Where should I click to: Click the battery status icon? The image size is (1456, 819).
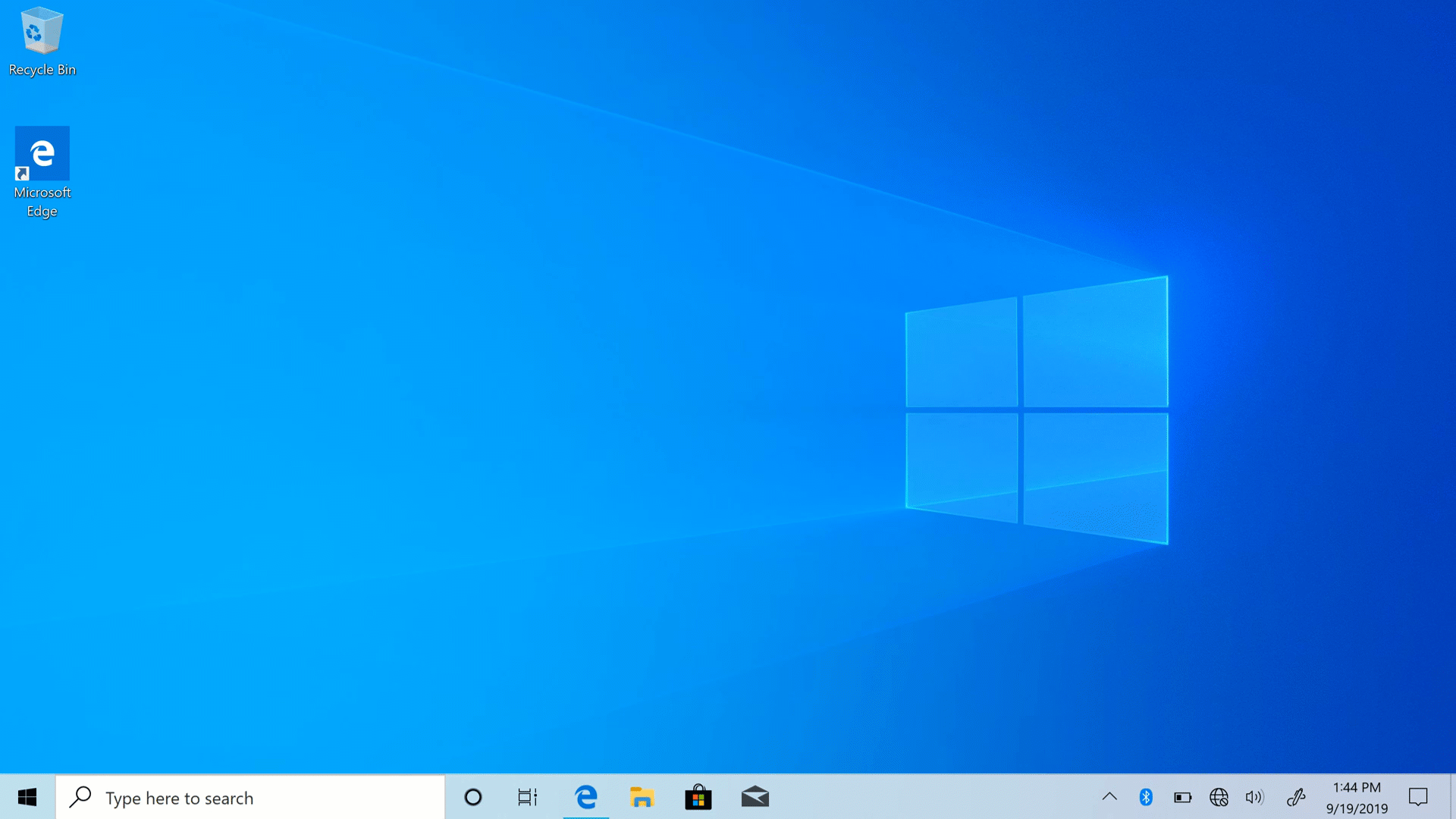click(1182, 797)
